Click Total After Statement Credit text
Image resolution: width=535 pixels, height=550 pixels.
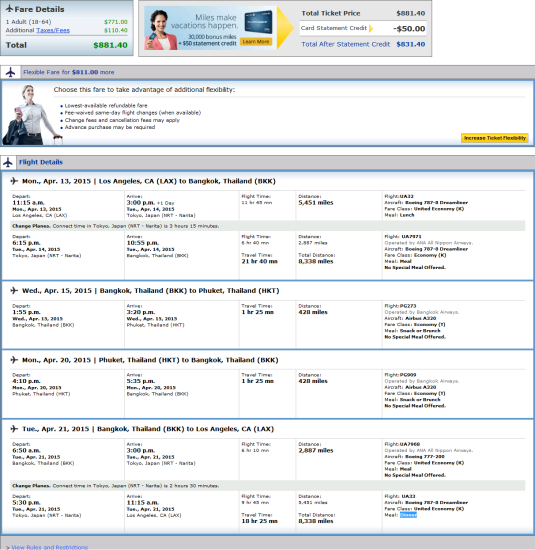[x=346, y=44]
